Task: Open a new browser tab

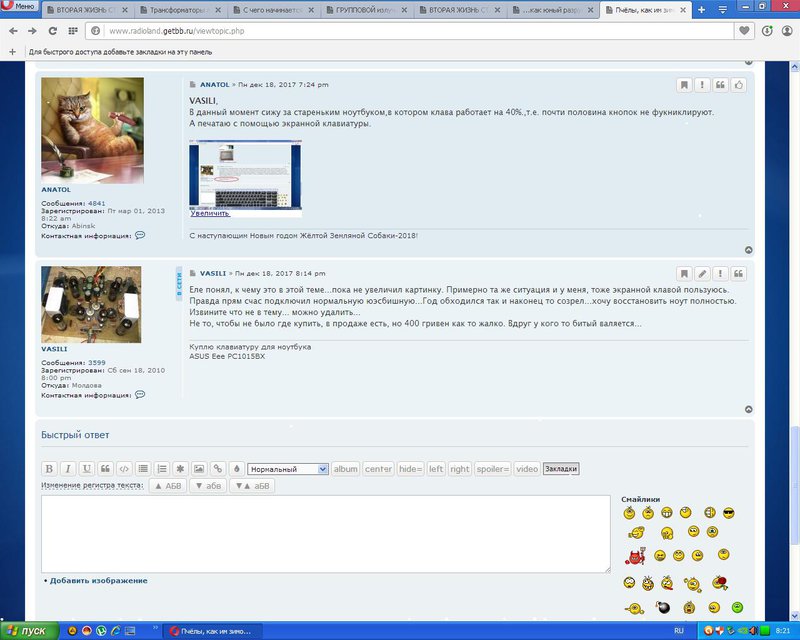Action: tap(702, 10)
